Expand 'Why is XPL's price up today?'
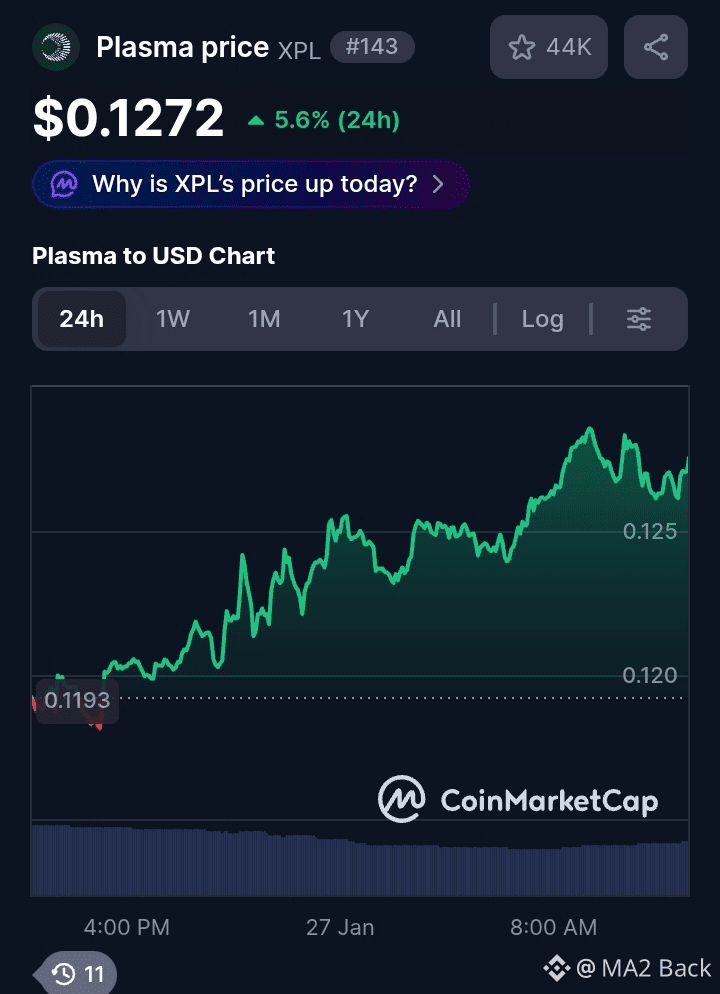720x994 pixels. click(x=252, y=184)
